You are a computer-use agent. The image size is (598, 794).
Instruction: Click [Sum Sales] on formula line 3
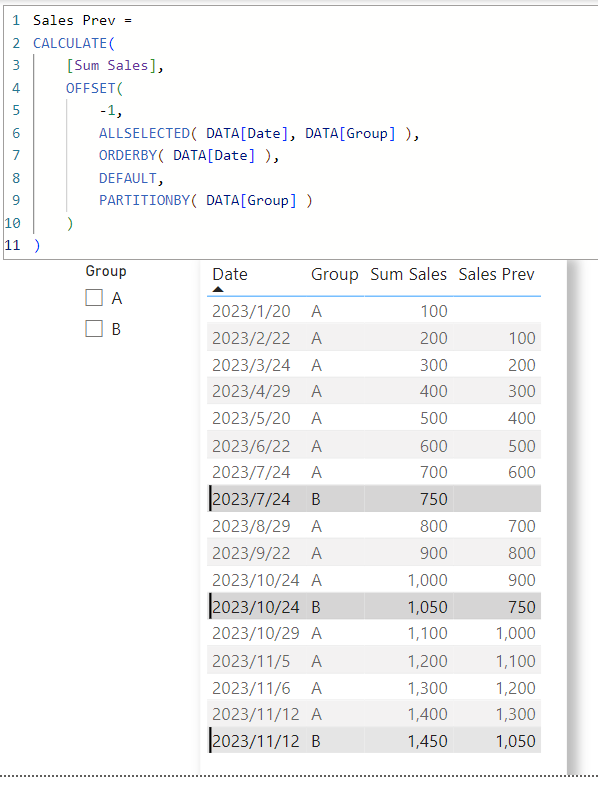pos(111,65)
